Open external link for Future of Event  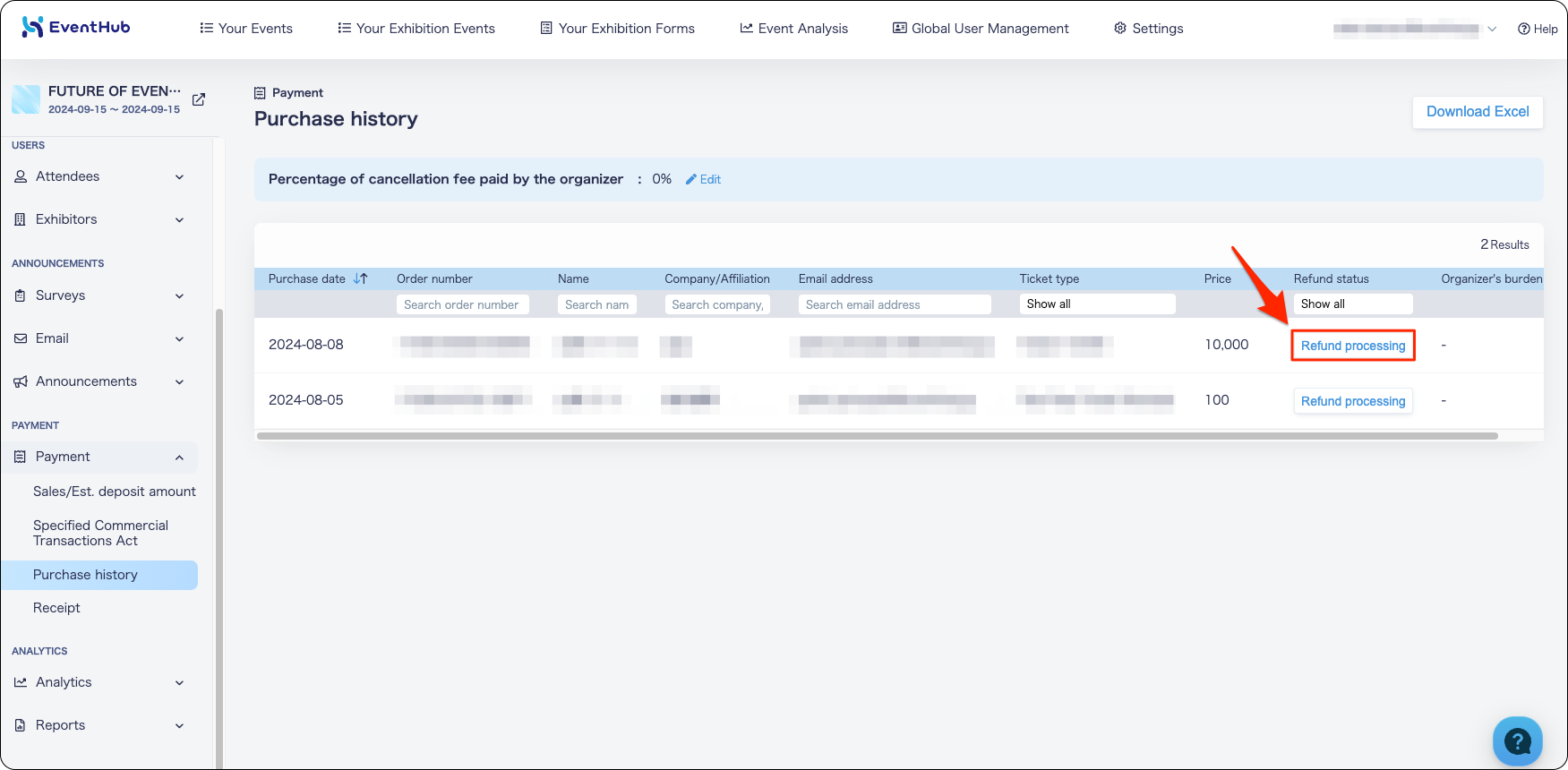(x=199, y=99)
